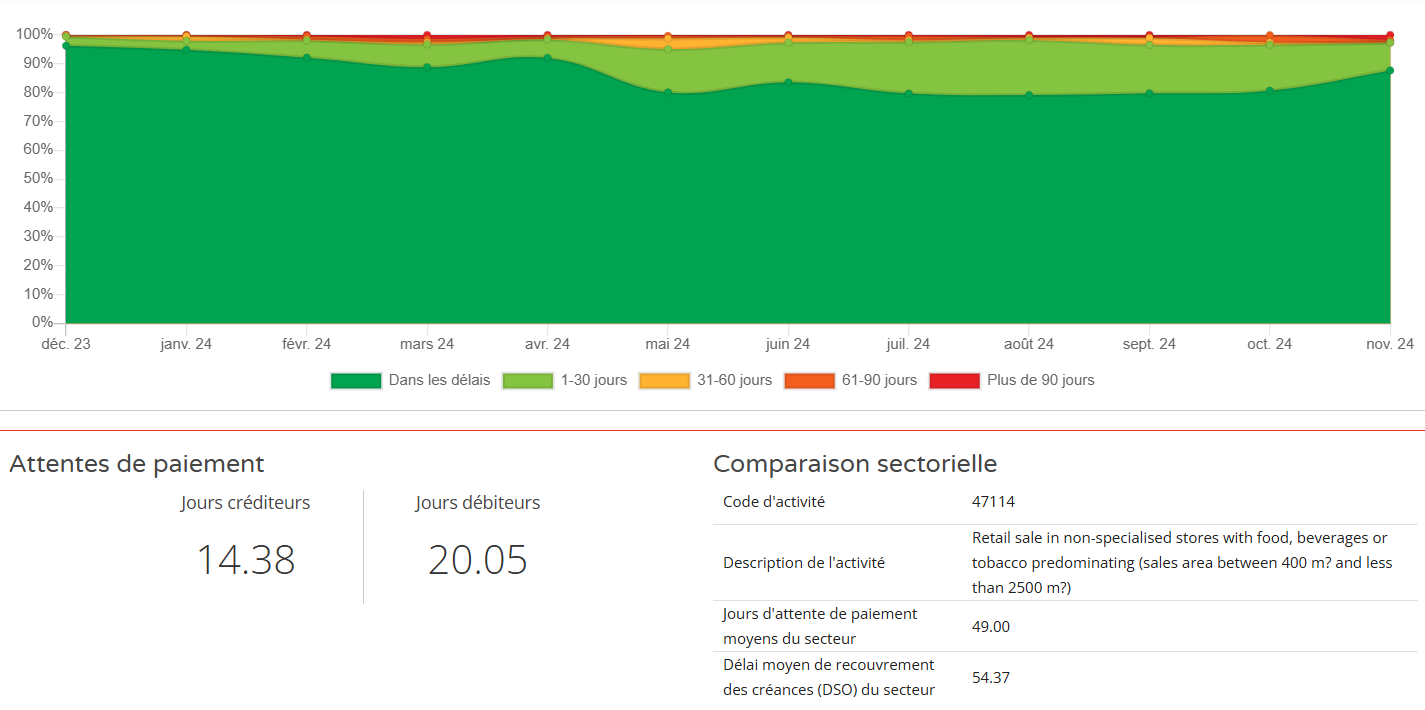Select the green data point above "nov. 24"
This screenshot has width=1425, height=710.
point(1388,70)
